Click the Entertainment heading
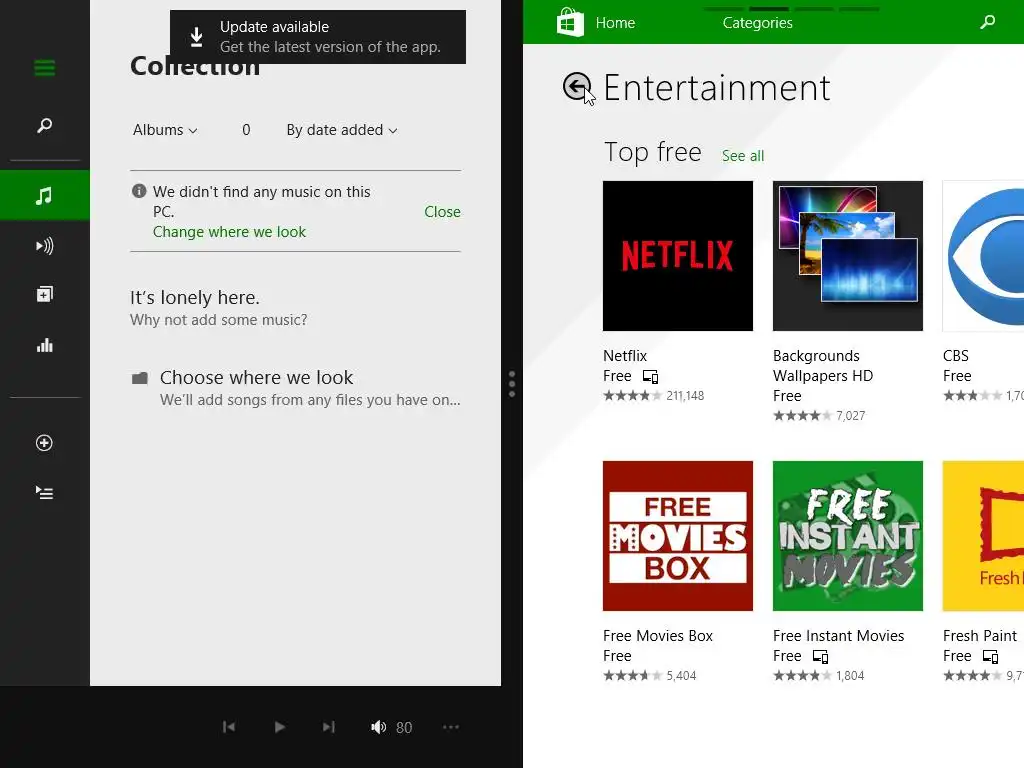This screenshot has width=1024, height=768. pos(716,88)
